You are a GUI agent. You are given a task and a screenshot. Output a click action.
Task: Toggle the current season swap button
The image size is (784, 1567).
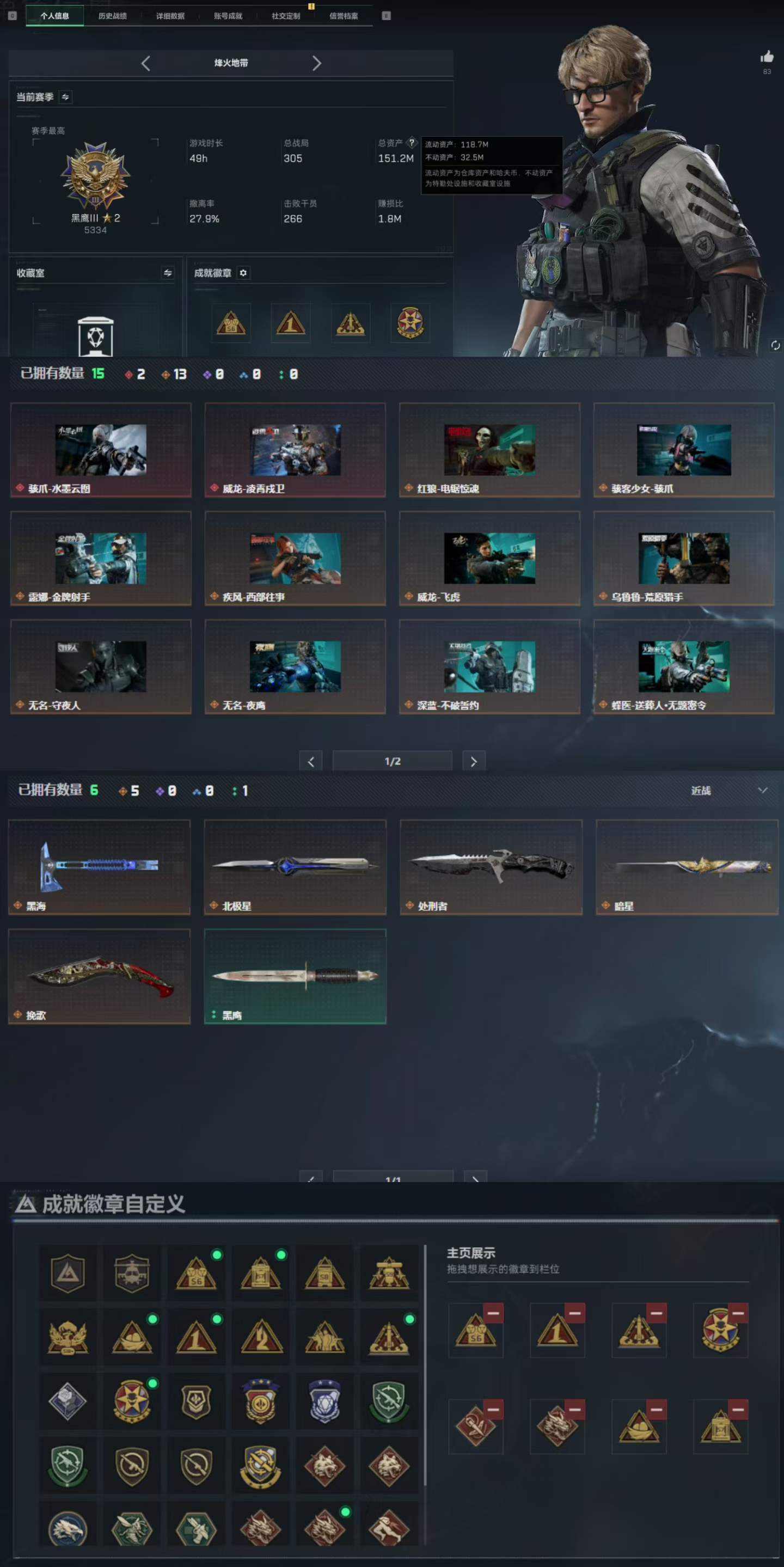point(66,97)
